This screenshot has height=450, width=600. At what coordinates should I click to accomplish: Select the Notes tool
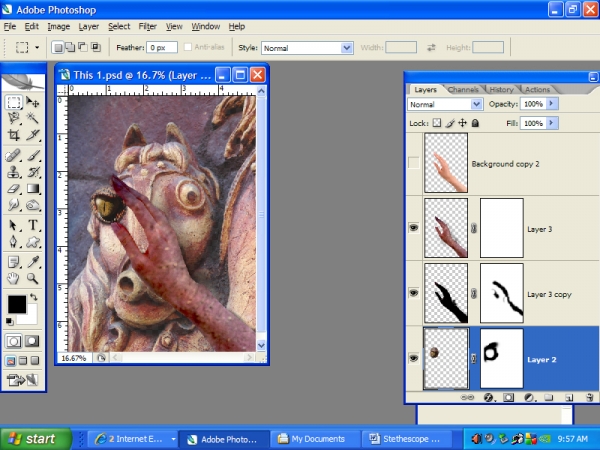pos(14,262)
